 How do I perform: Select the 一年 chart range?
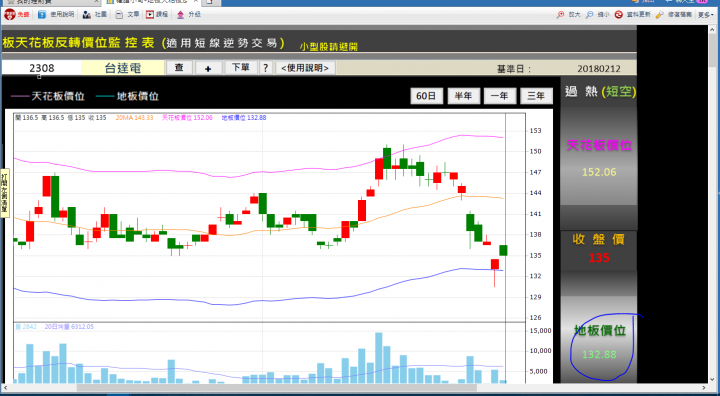tap(500, 96)
